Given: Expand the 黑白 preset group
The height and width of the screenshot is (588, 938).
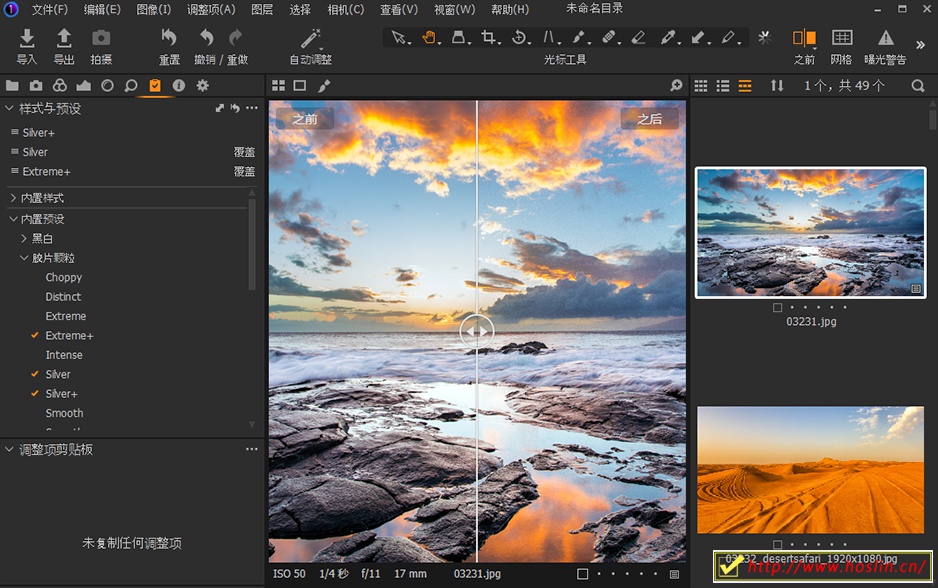Looking at the screenshot, I should [x=24, y=238].
